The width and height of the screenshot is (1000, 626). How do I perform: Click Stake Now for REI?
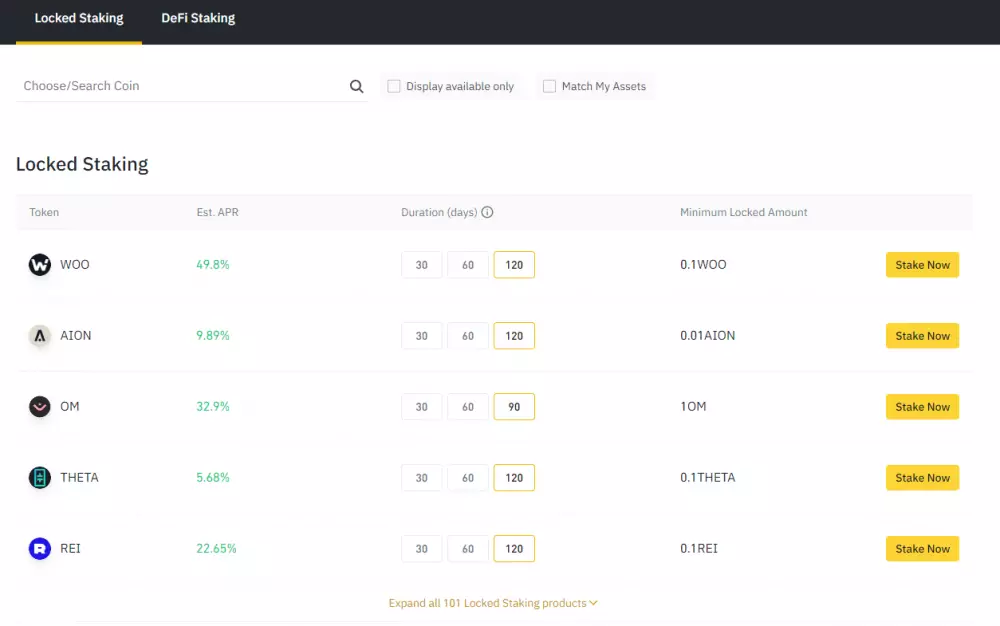pyautogui.click(x=922, y=548)
